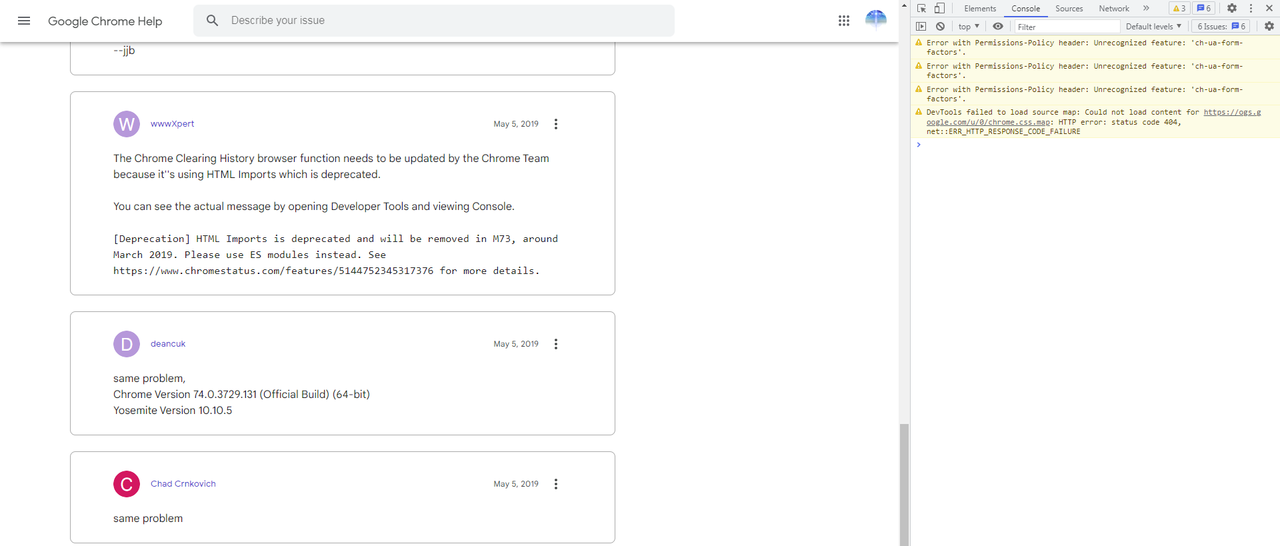
Task: Open more options for wwwXpert's post
Action: 556,124
